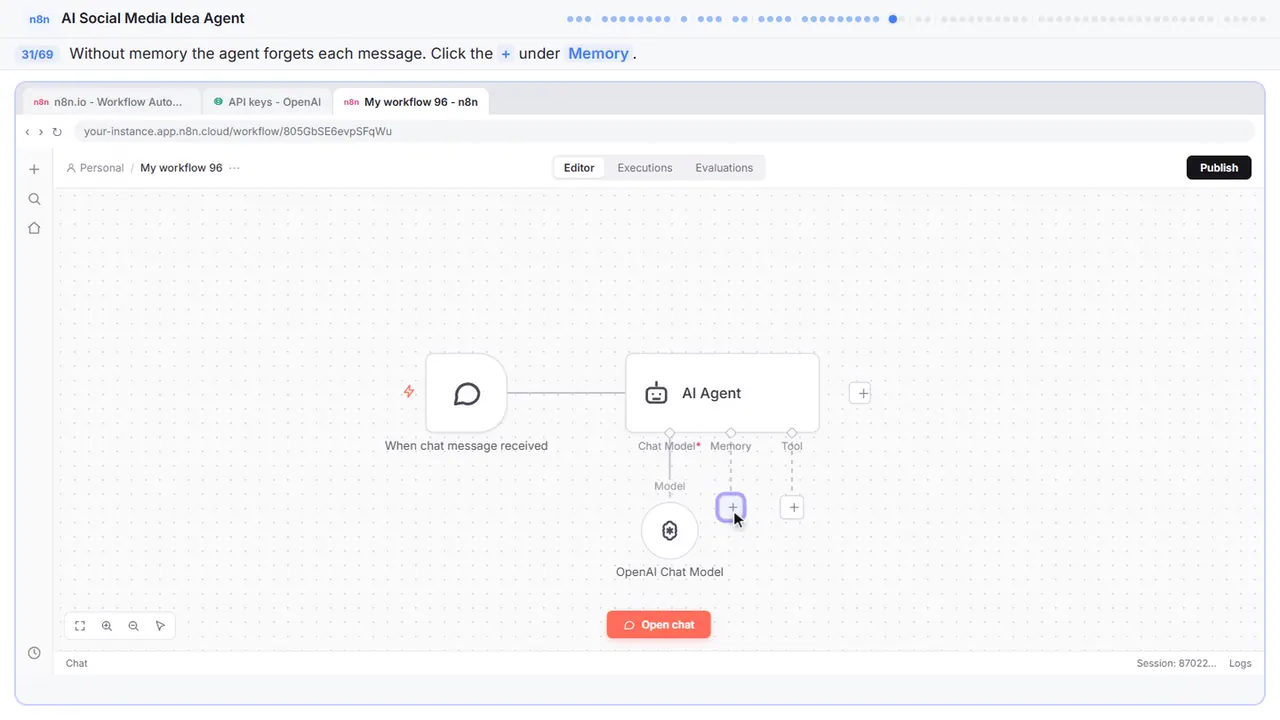Open workflow options ellipsis menu

tap(235, 168)
